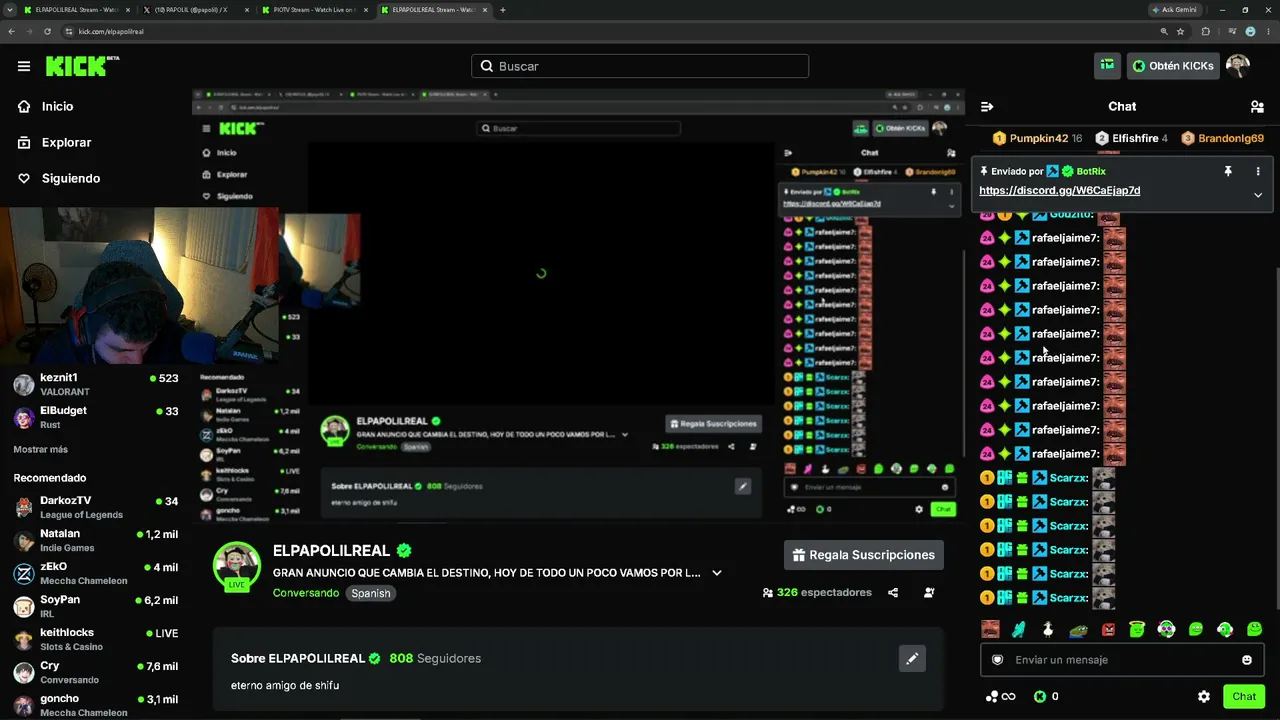1280x720 pixels.
Task: Insert the green halo angel emote
Action: pos(1137,629)
